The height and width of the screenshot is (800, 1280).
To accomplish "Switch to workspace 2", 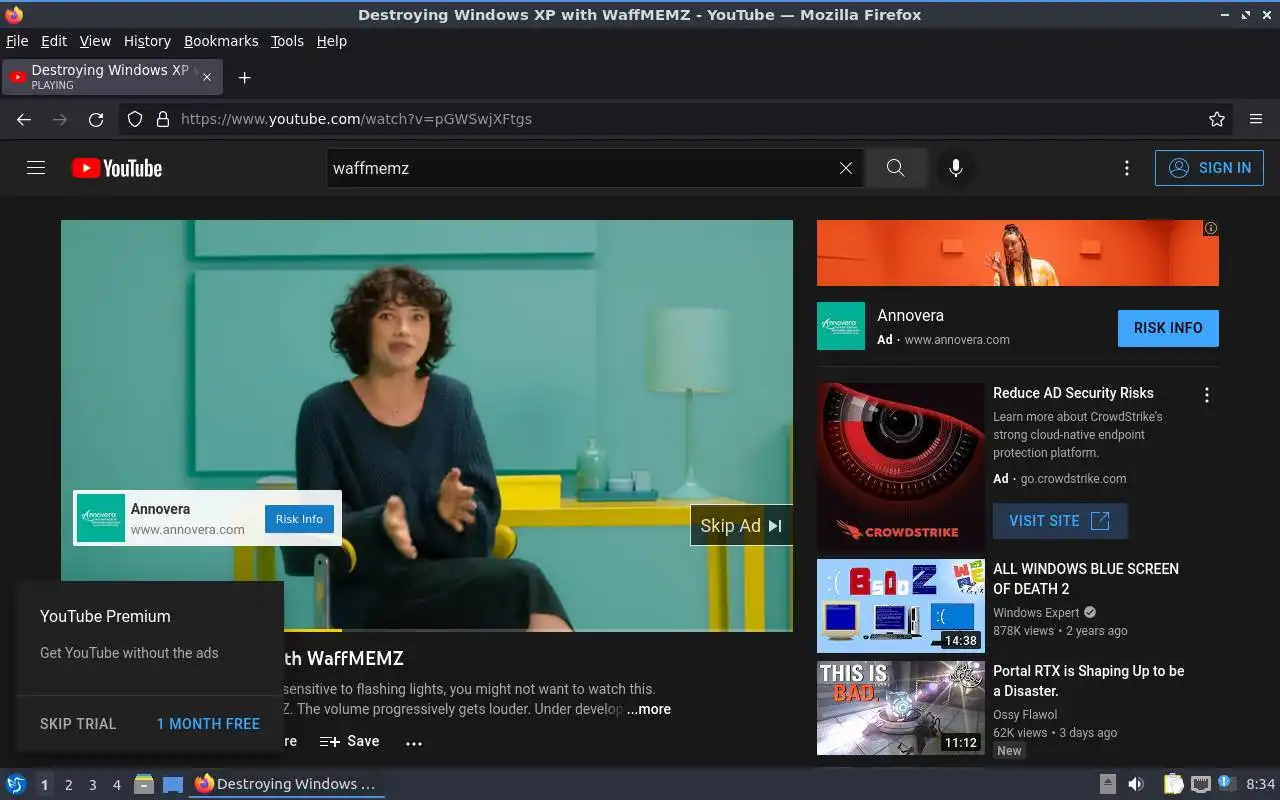I will 68,785.
